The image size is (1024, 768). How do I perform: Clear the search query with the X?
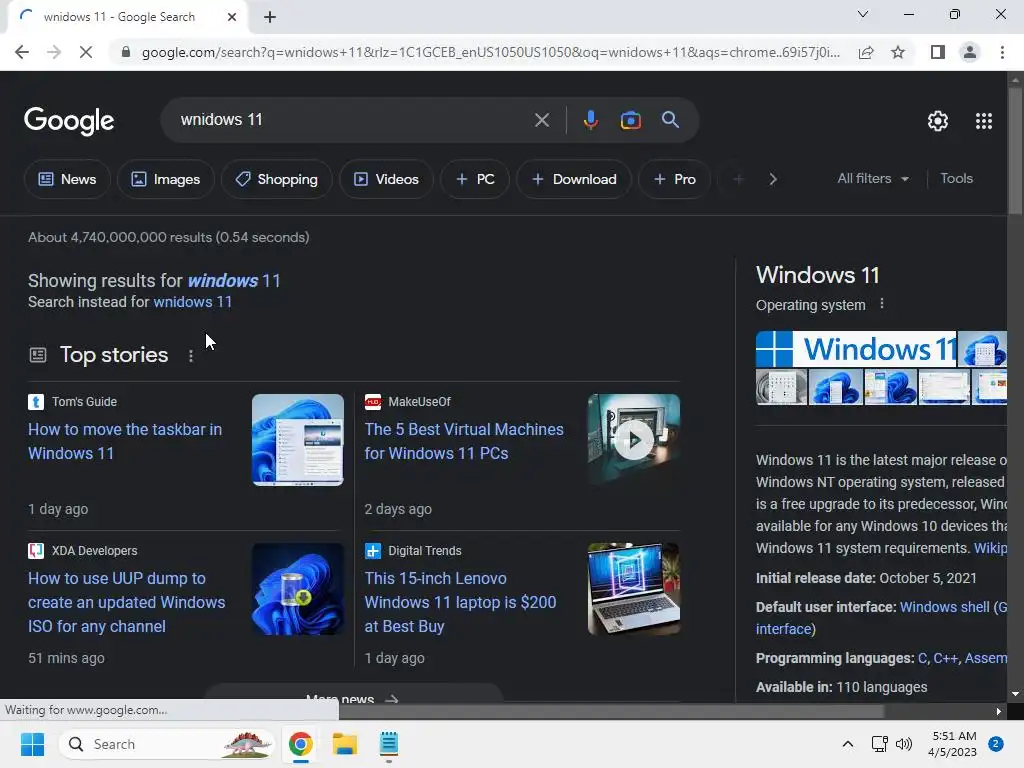541,120
